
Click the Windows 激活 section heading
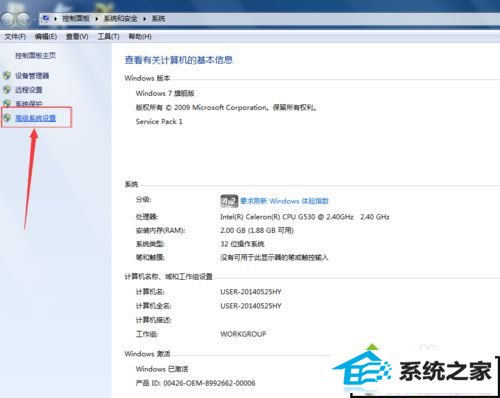click(x=147, y=354)
